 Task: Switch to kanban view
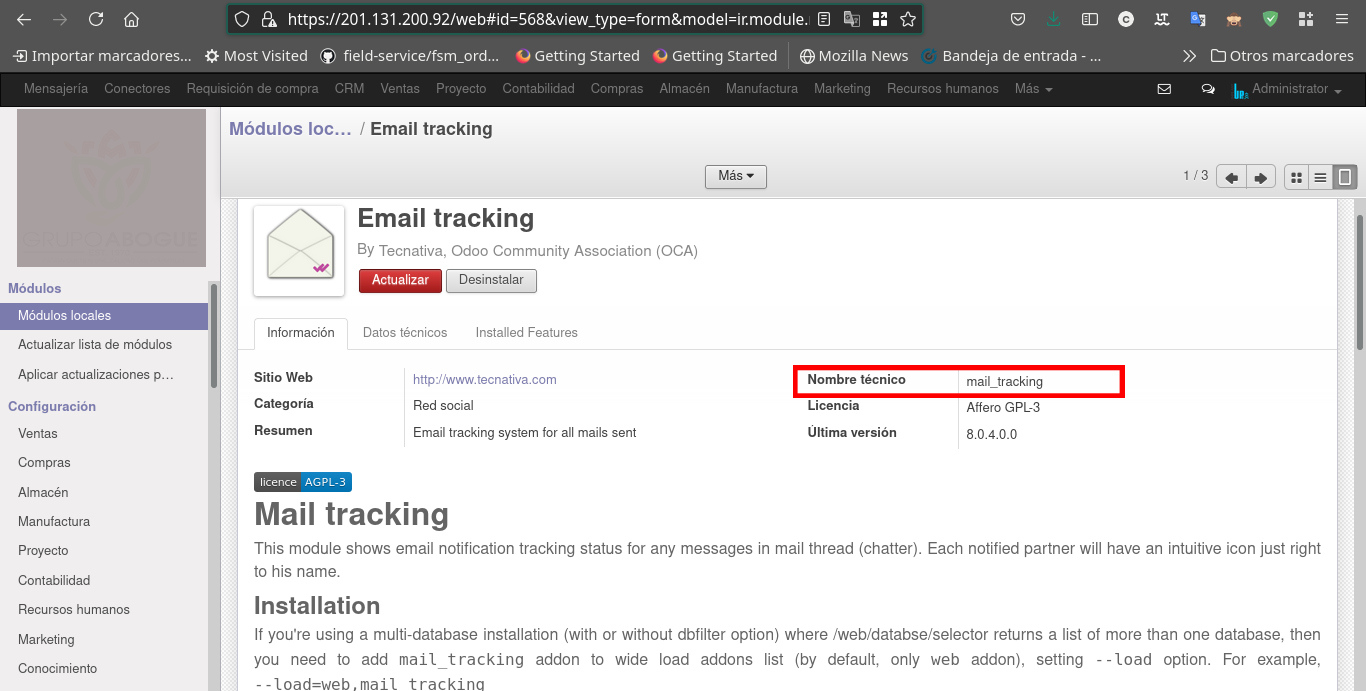1296,177
